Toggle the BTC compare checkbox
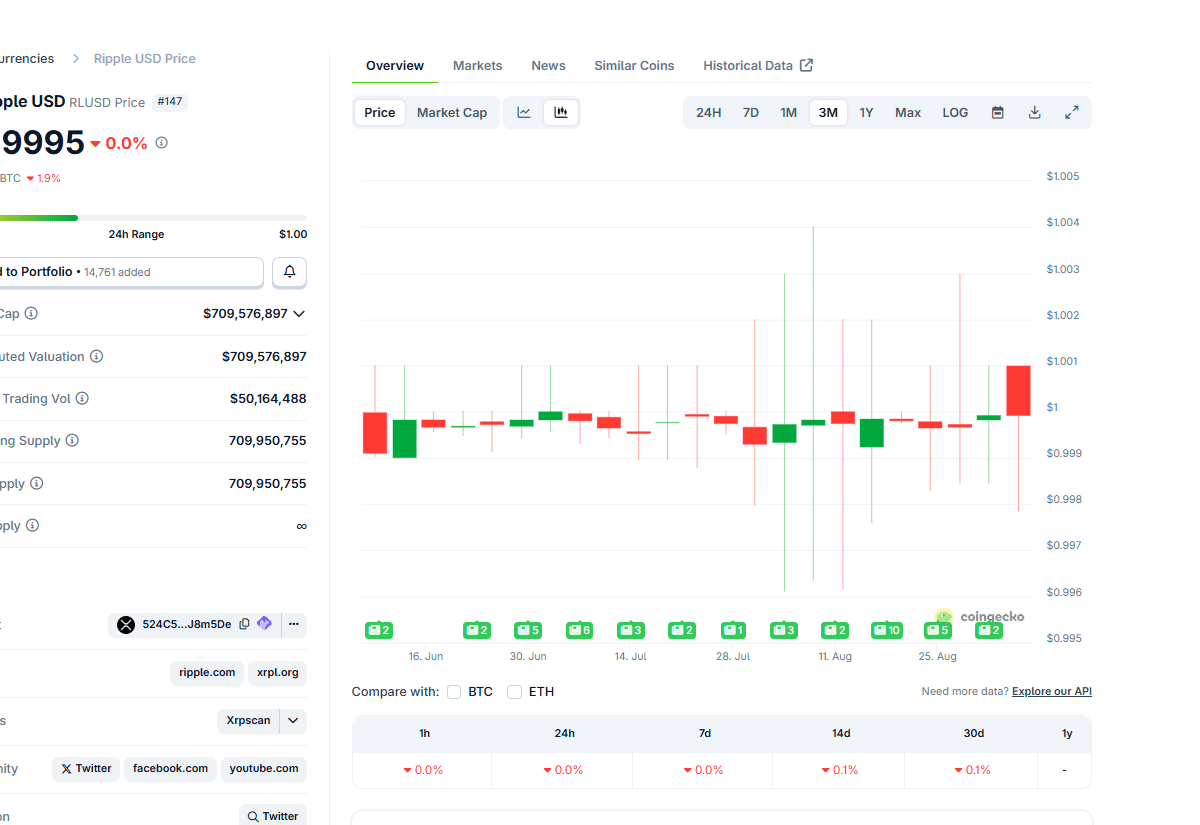This screenshot has width=1200, height=825. pos(454,692)
